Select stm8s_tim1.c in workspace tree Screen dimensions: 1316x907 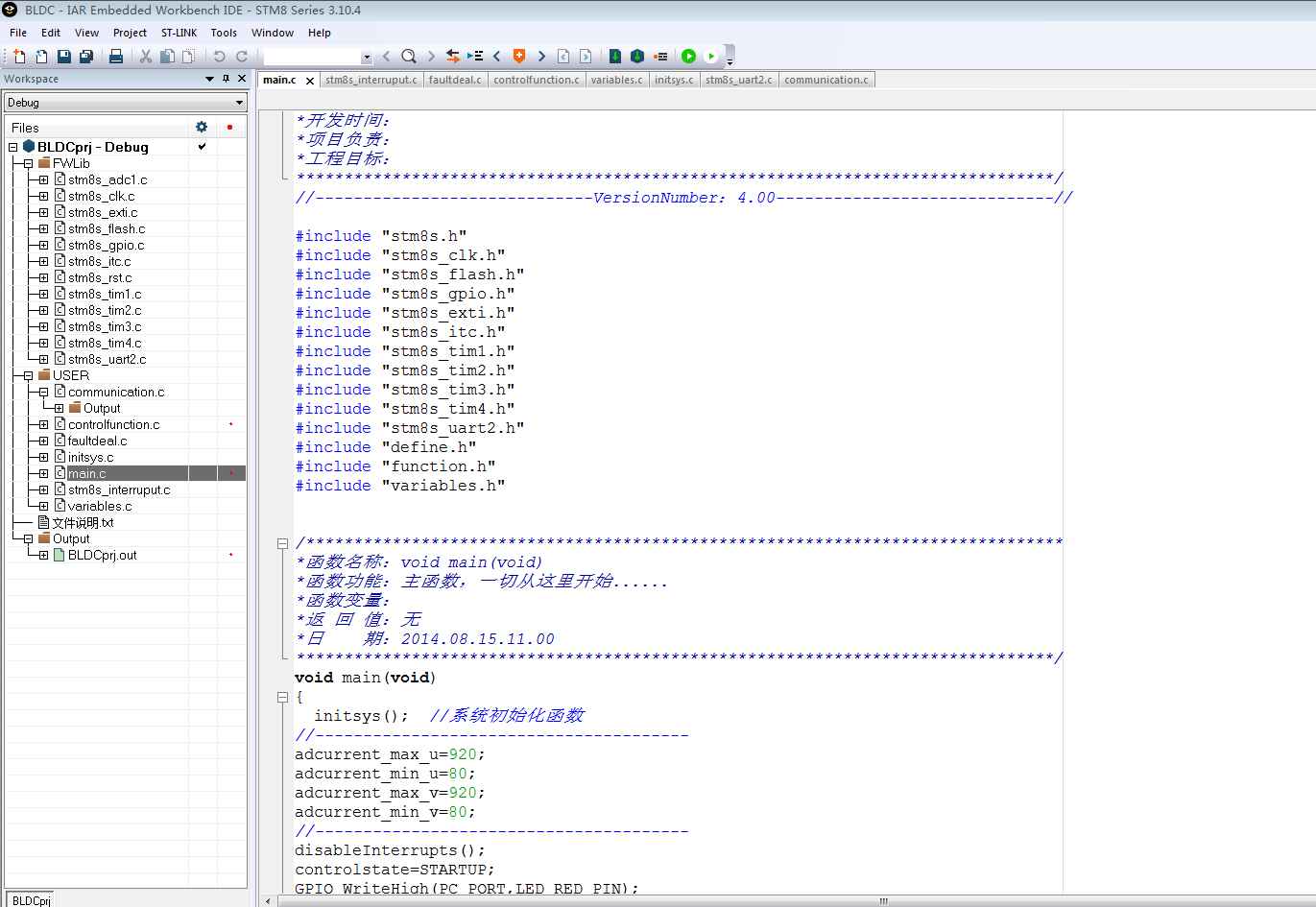click(x=105, y=294)
